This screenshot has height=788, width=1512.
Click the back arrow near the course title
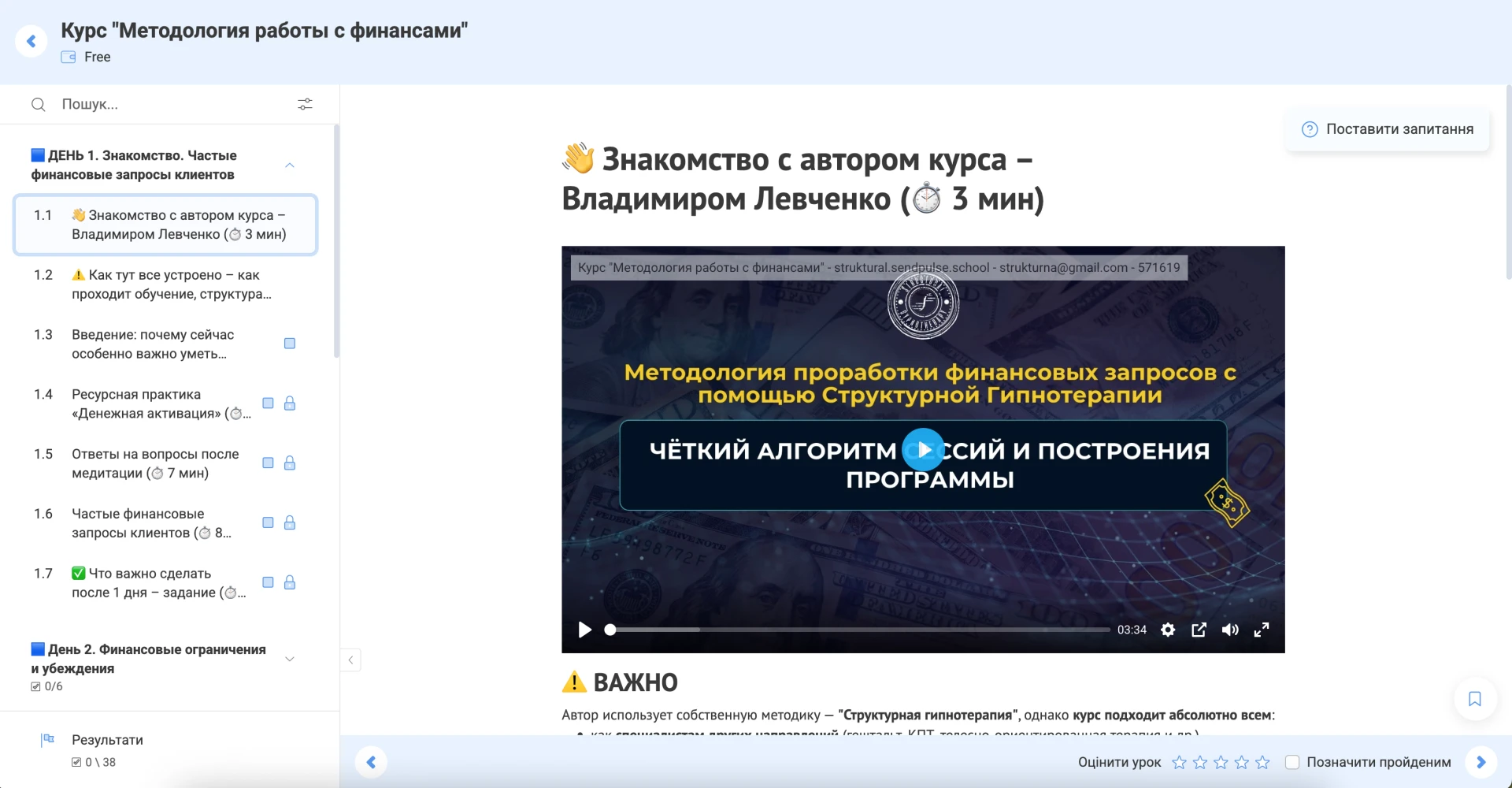pyautogui.click(x=31, y=40)
